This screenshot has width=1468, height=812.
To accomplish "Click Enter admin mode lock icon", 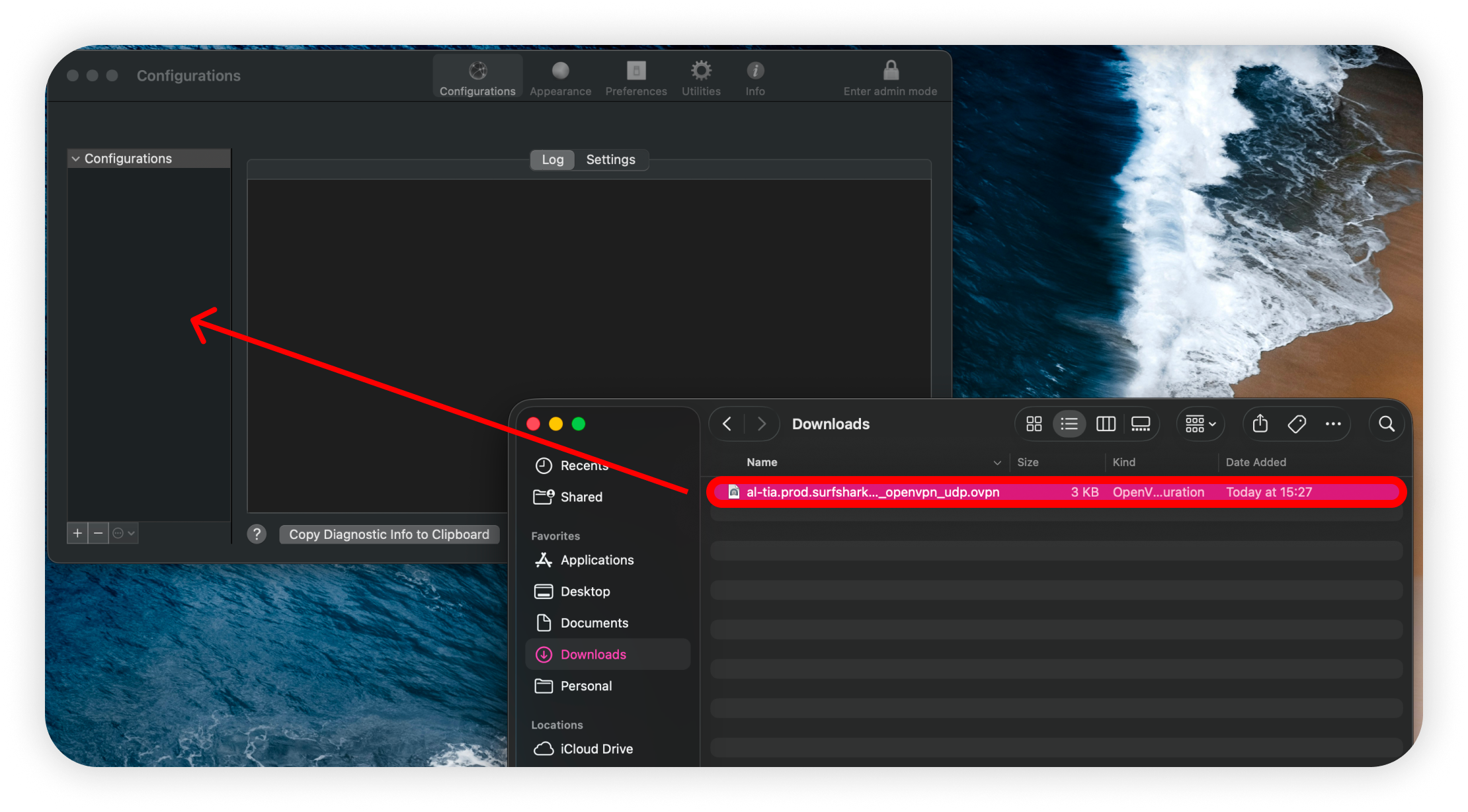I will [x=890, y=71].
